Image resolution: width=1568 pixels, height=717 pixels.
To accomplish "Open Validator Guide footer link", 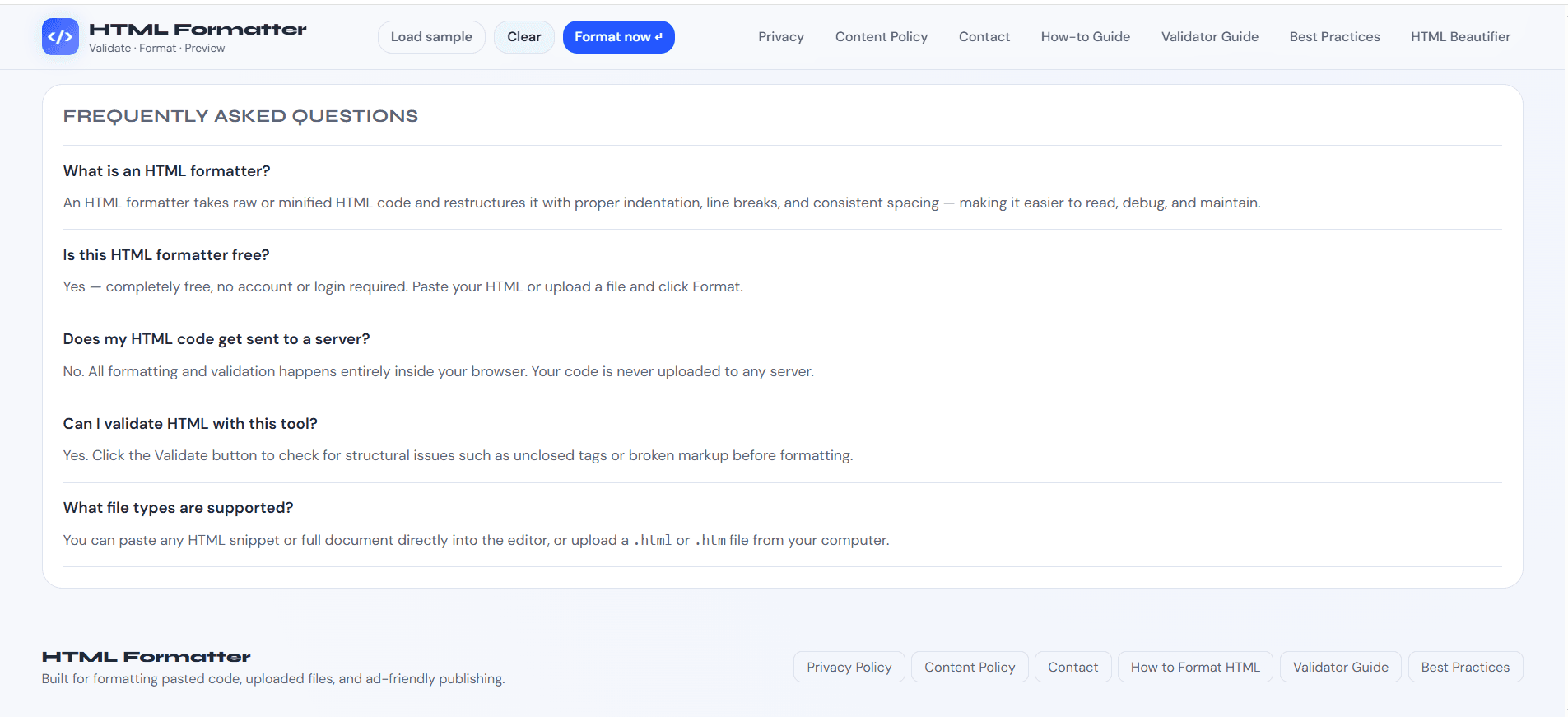I will tap(1341, 667).
